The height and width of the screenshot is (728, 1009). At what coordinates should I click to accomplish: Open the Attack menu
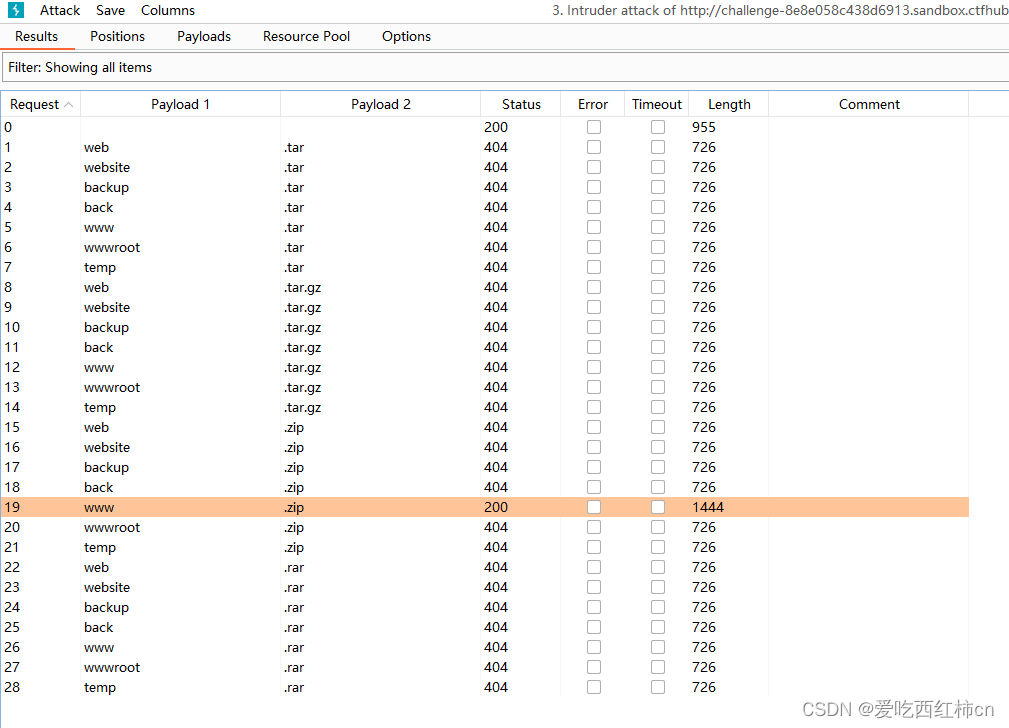tap(60, 10)
